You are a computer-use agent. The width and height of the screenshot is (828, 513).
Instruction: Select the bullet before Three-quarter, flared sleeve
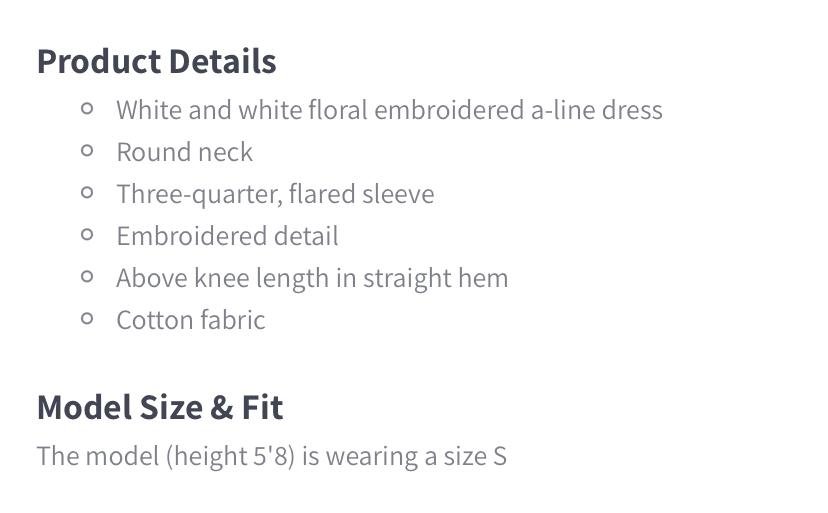coord(87,192)
